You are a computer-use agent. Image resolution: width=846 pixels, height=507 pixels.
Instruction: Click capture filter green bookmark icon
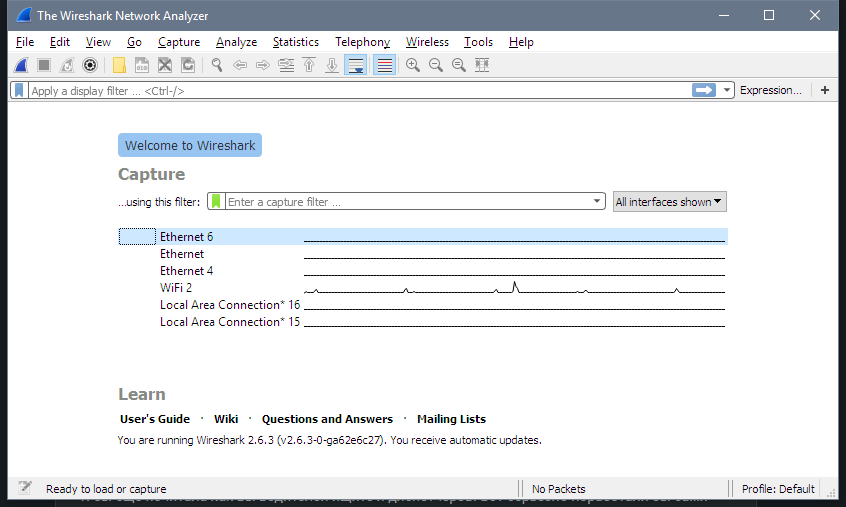pyautogui.click(x=216, y=202)
